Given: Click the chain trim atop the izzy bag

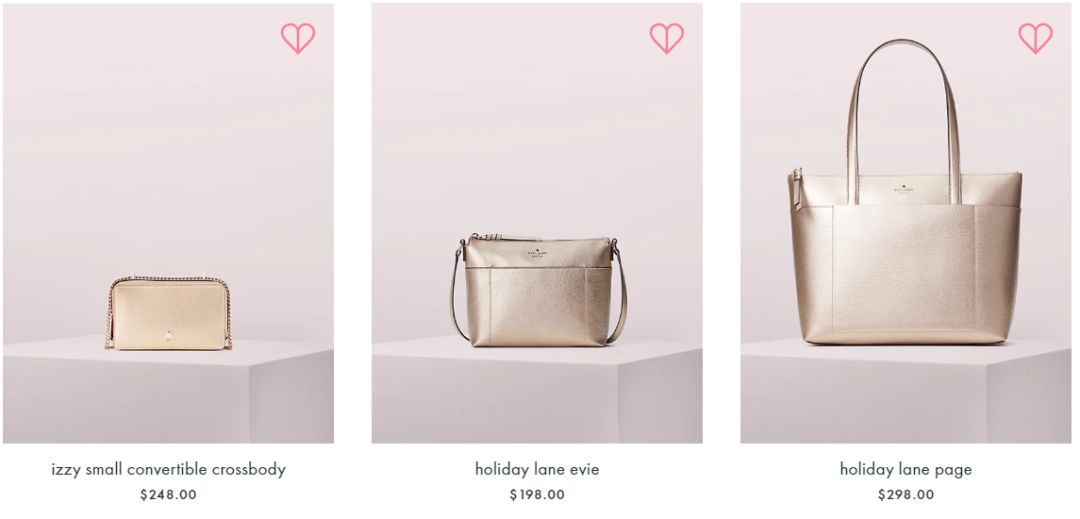Looking at the screenshot, I should click(169, 279).
